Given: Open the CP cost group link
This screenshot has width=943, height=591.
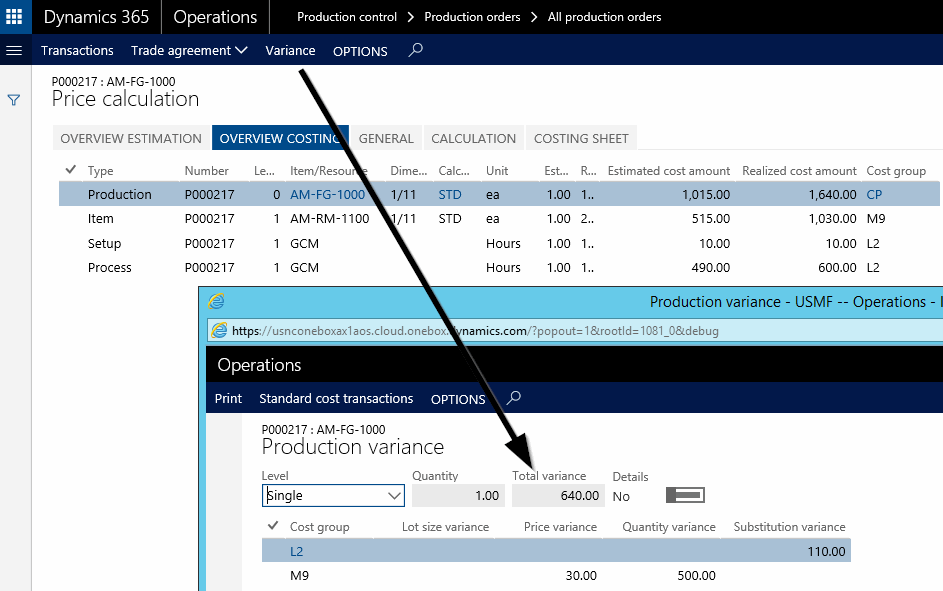Looking at the screenshot, I should (x=874, y=194).
